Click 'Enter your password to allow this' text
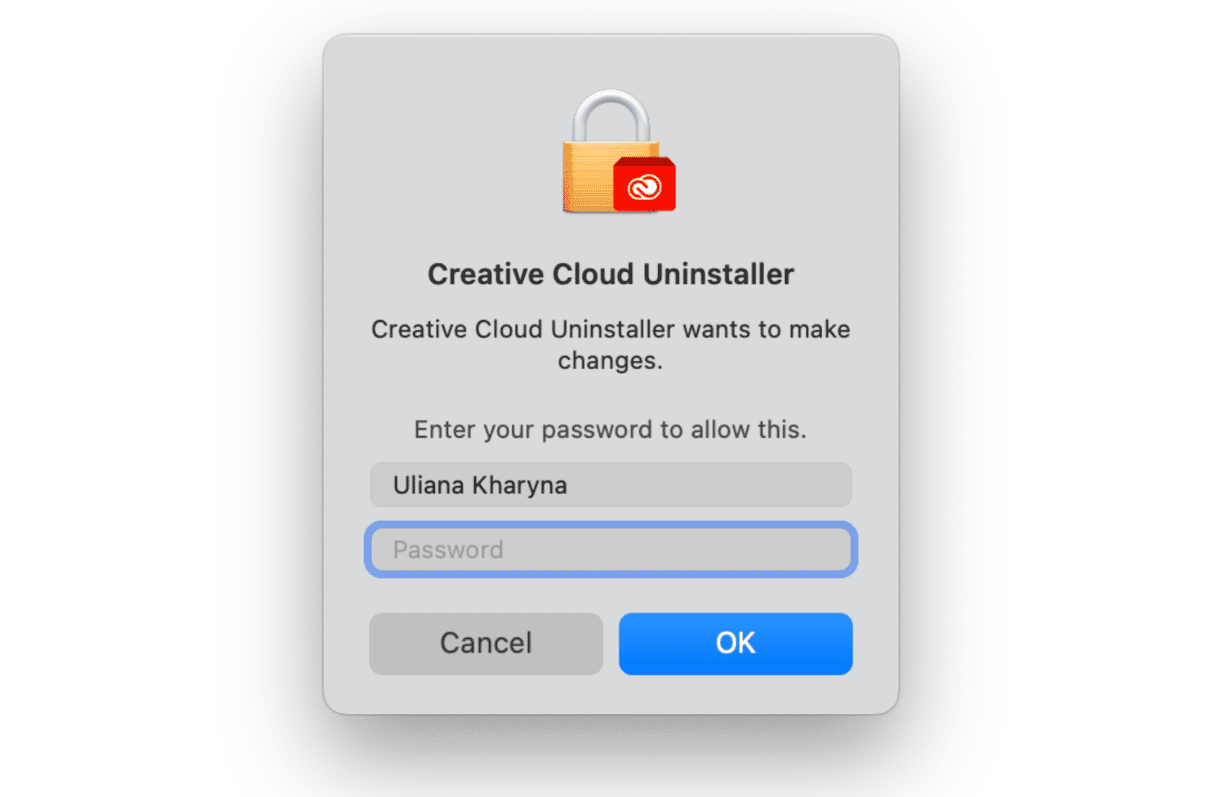 point(610,430)
